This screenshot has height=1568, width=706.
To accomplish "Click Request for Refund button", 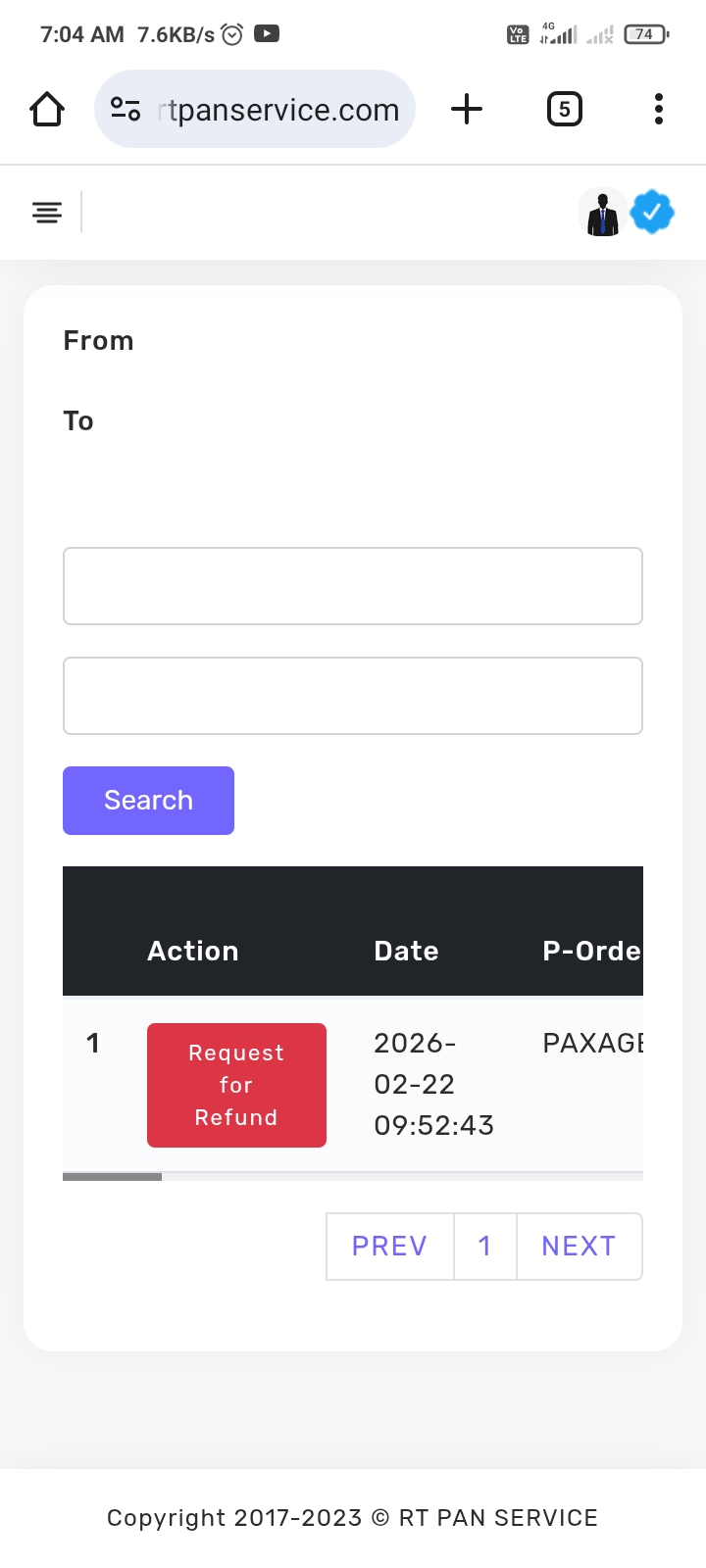I will tap(236, 1085).
